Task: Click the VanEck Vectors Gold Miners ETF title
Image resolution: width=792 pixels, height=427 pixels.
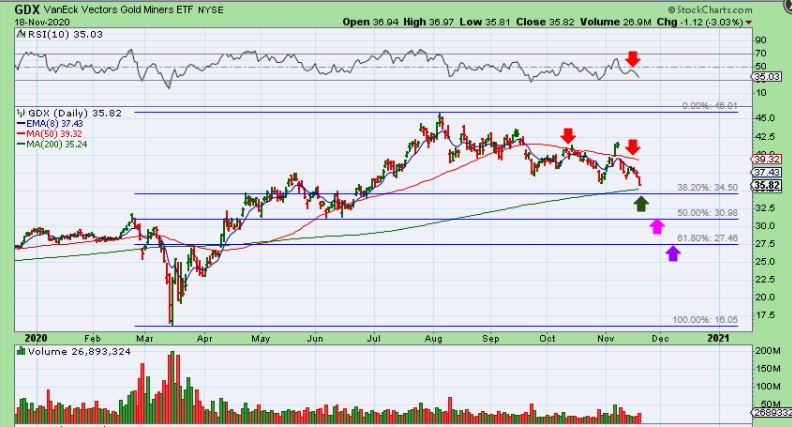Action: (x=119, y=10)
